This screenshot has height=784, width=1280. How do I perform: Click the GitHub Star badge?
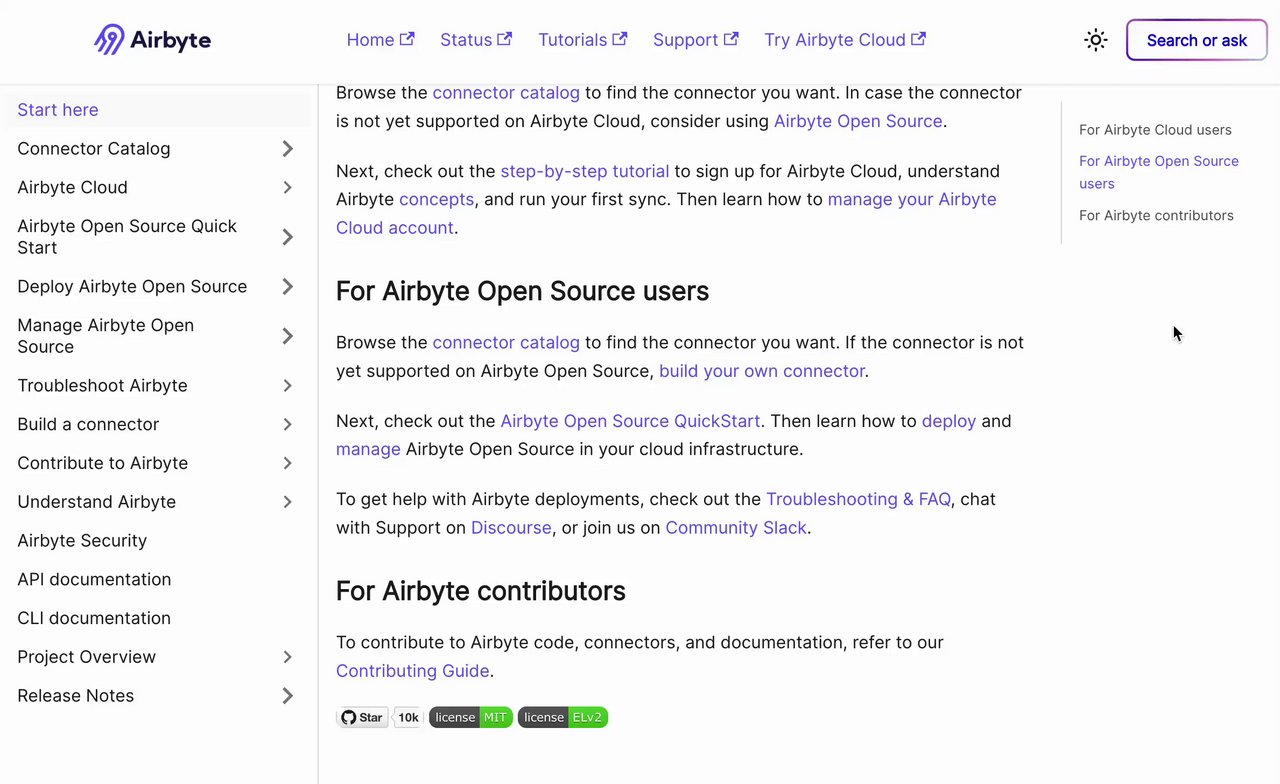[362, 717]
